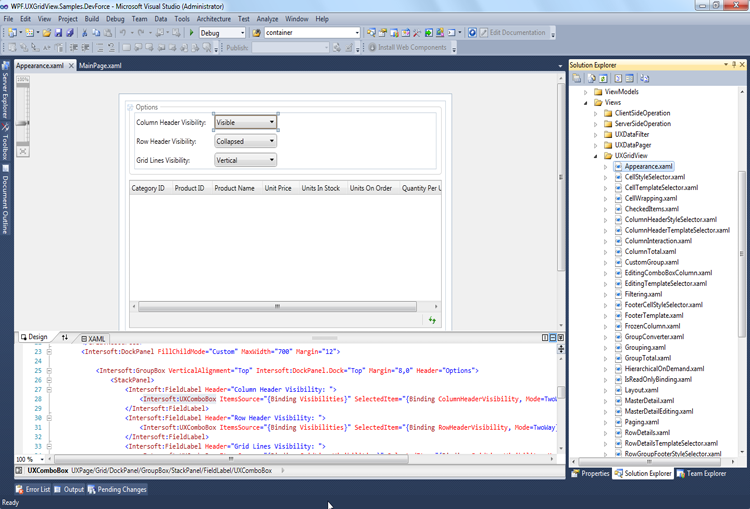
Task: Open the Column Header Visibility combo box
Action: click(245, 122)
